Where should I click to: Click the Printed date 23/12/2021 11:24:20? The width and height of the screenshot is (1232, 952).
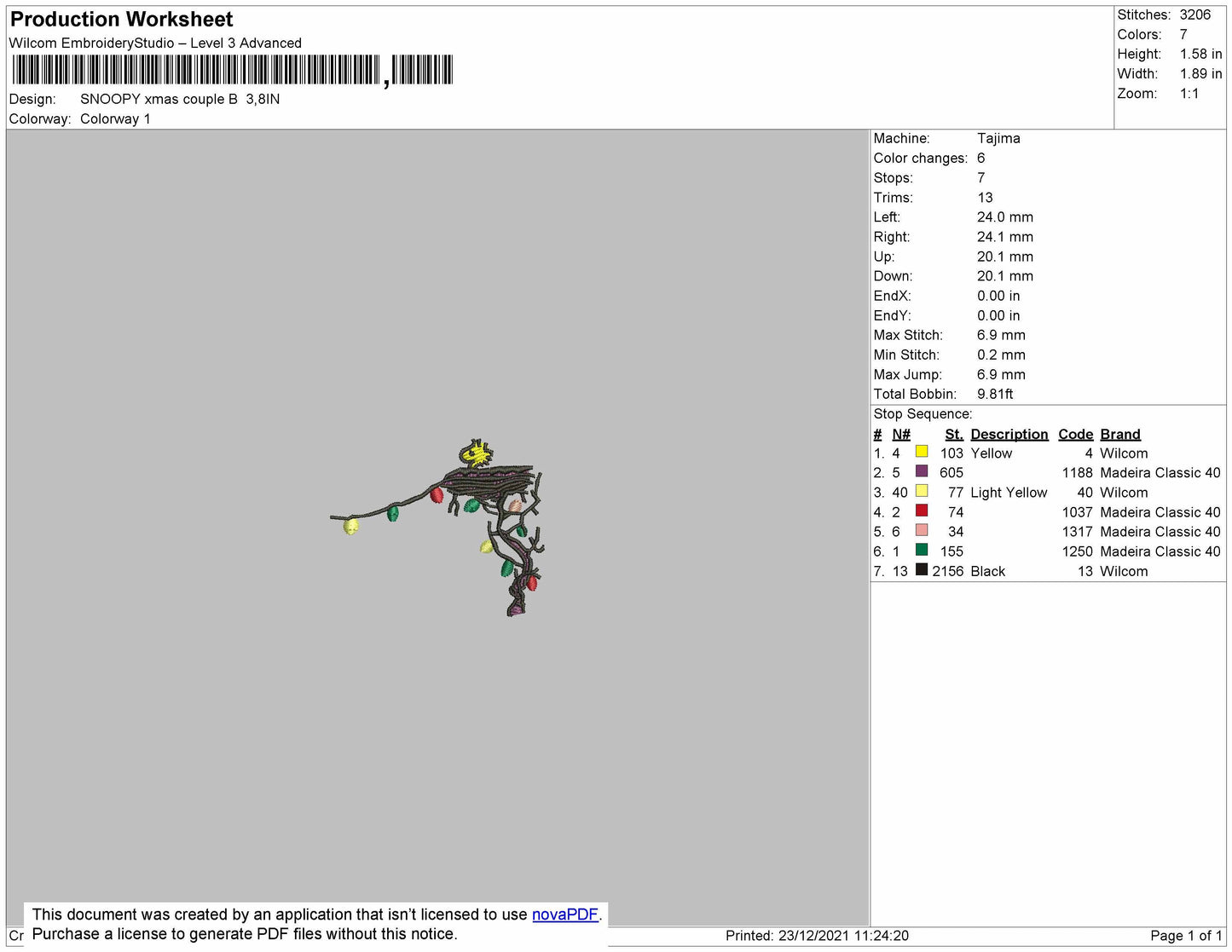[843, 936]
